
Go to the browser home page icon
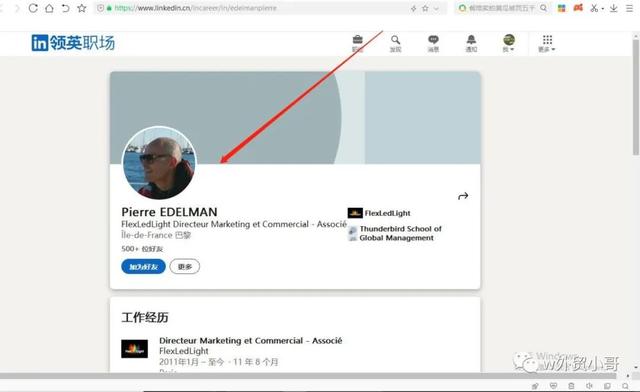[49, 8]
